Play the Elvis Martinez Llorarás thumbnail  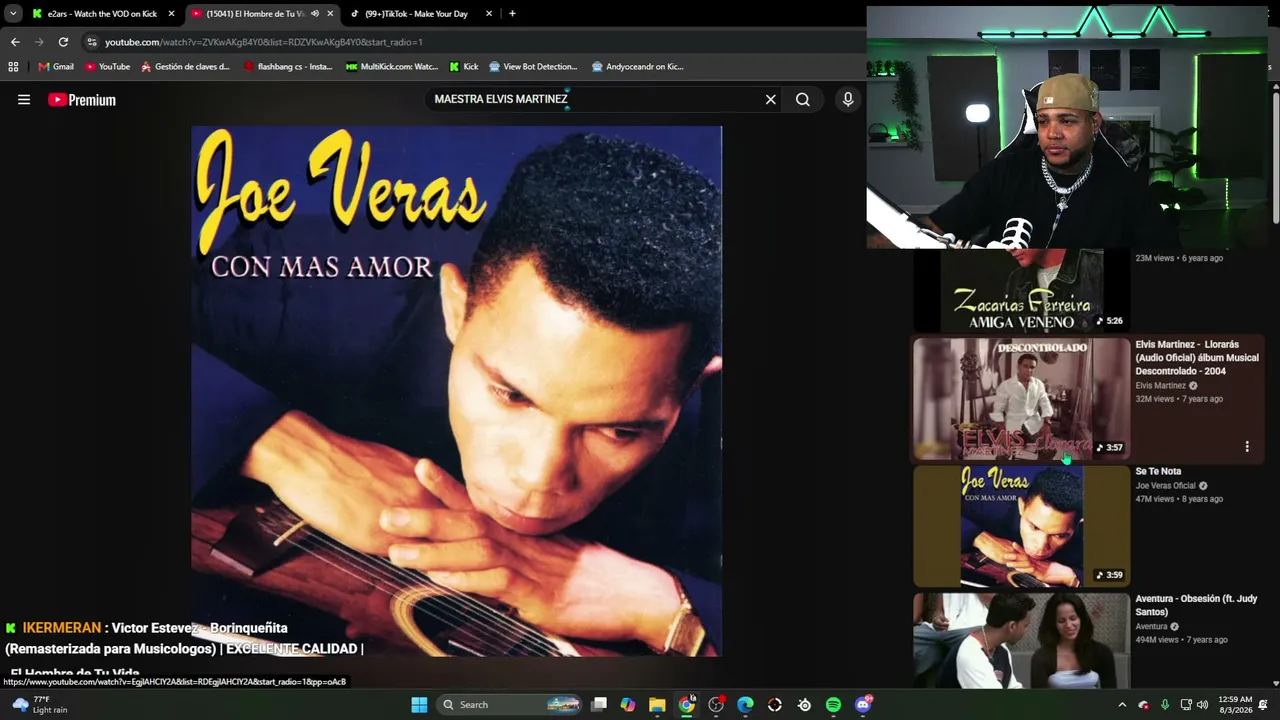click(1021, 398)
